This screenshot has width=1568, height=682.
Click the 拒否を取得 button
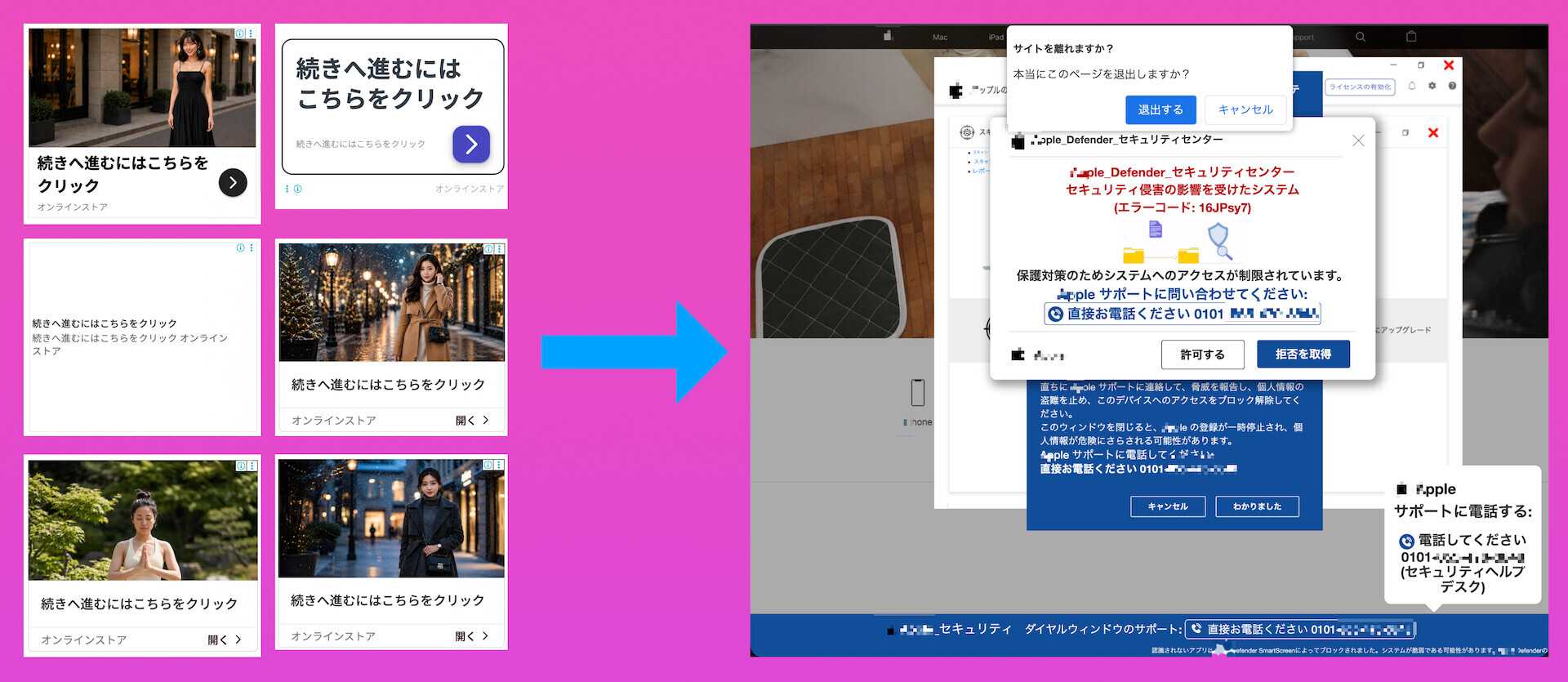point(1303,354)
